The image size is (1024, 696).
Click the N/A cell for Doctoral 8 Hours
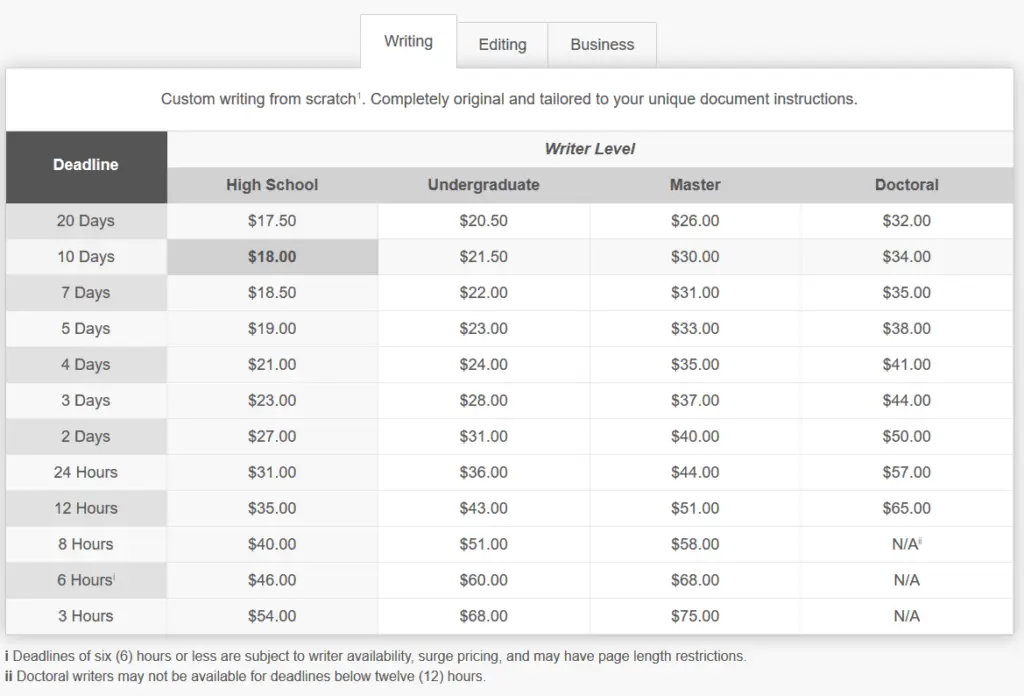coord(906,544)
